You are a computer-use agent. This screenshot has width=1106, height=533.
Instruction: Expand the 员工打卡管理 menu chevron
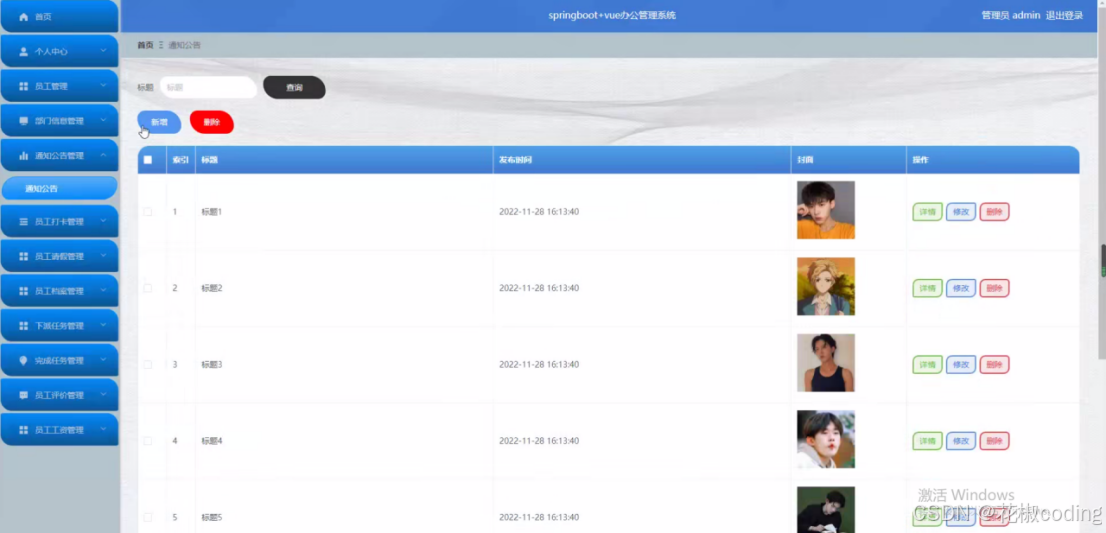[x=103, y=221]
